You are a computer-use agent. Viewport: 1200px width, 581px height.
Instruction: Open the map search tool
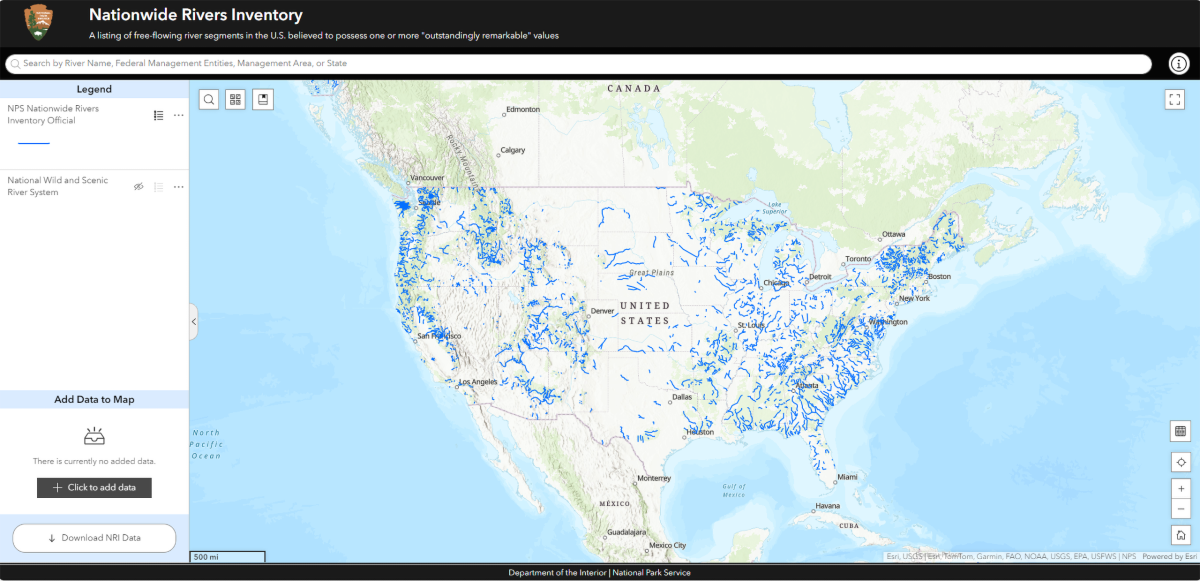[x=209, y=99]
